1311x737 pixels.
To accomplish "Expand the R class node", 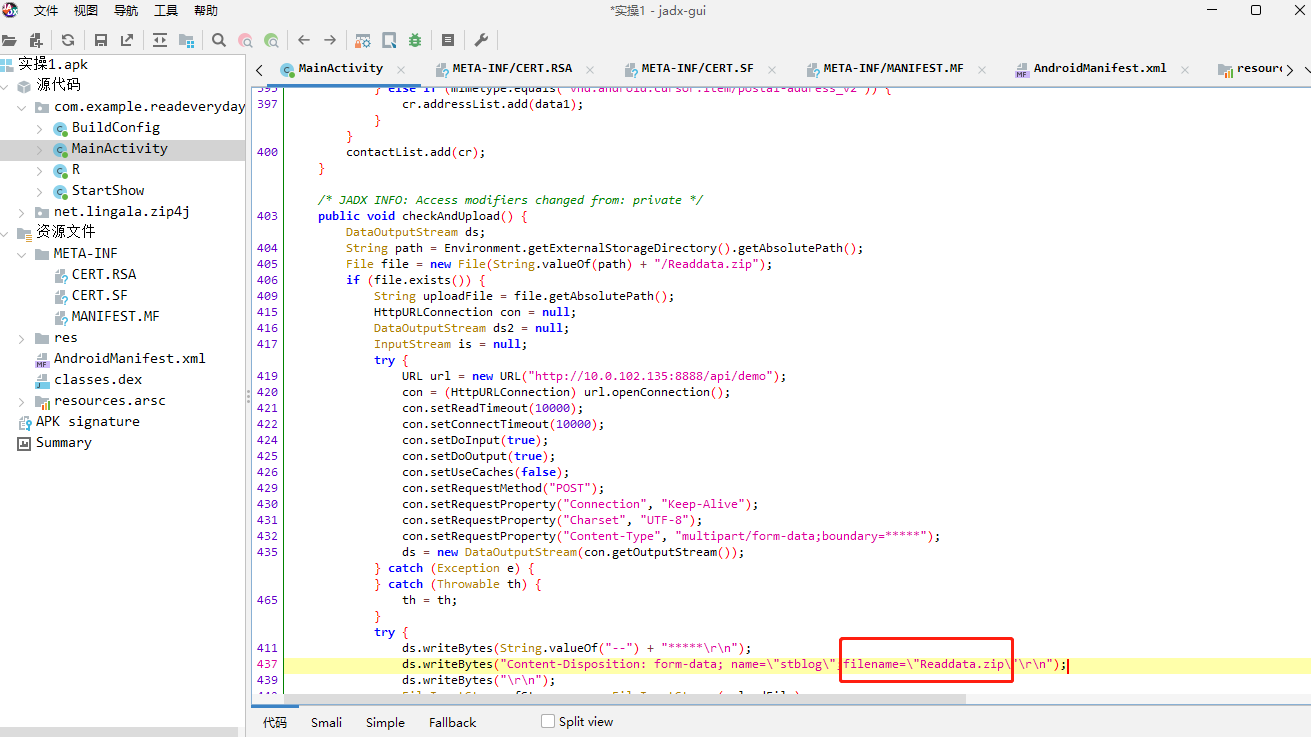I will [x=40, y=170].
